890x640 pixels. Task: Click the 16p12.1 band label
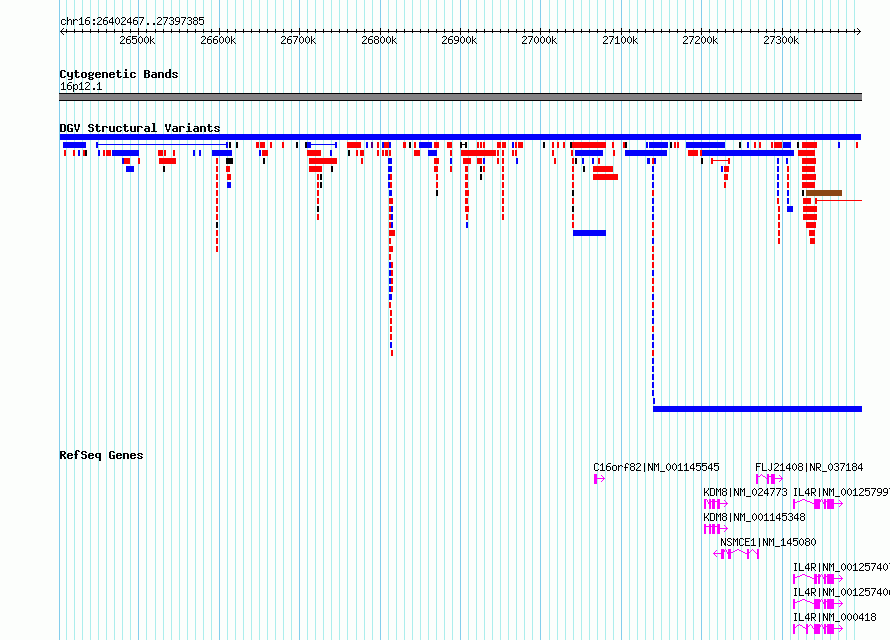pos(81,86)
